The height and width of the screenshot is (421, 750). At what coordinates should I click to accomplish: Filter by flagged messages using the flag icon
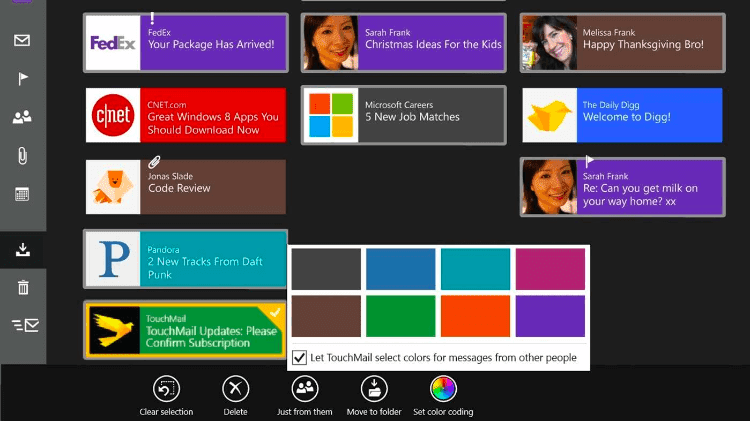pyautogui.click(x=21, y=79)
